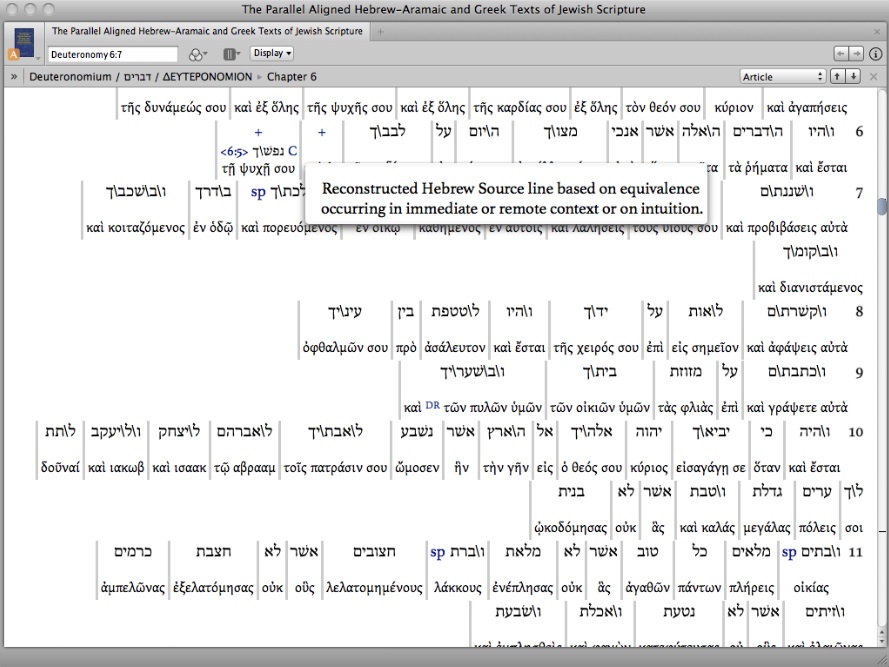889x667 pixels.
Task: Click the forward navigation arrow
Action: pyautogui.click(x=856, y=53)
